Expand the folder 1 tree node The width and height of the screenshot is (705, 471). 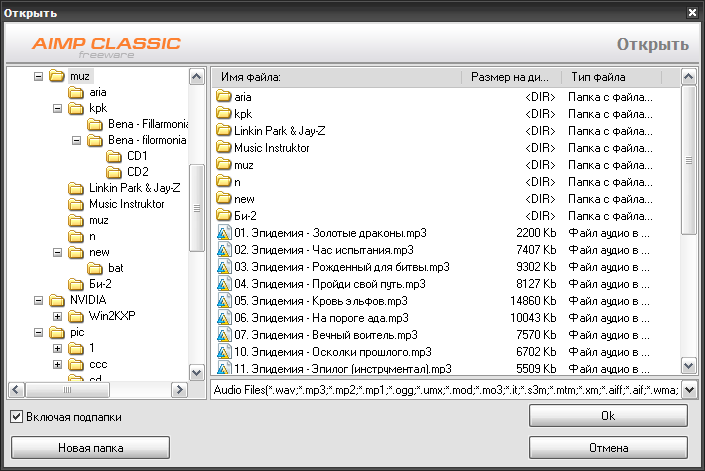[x=58, y=348]
